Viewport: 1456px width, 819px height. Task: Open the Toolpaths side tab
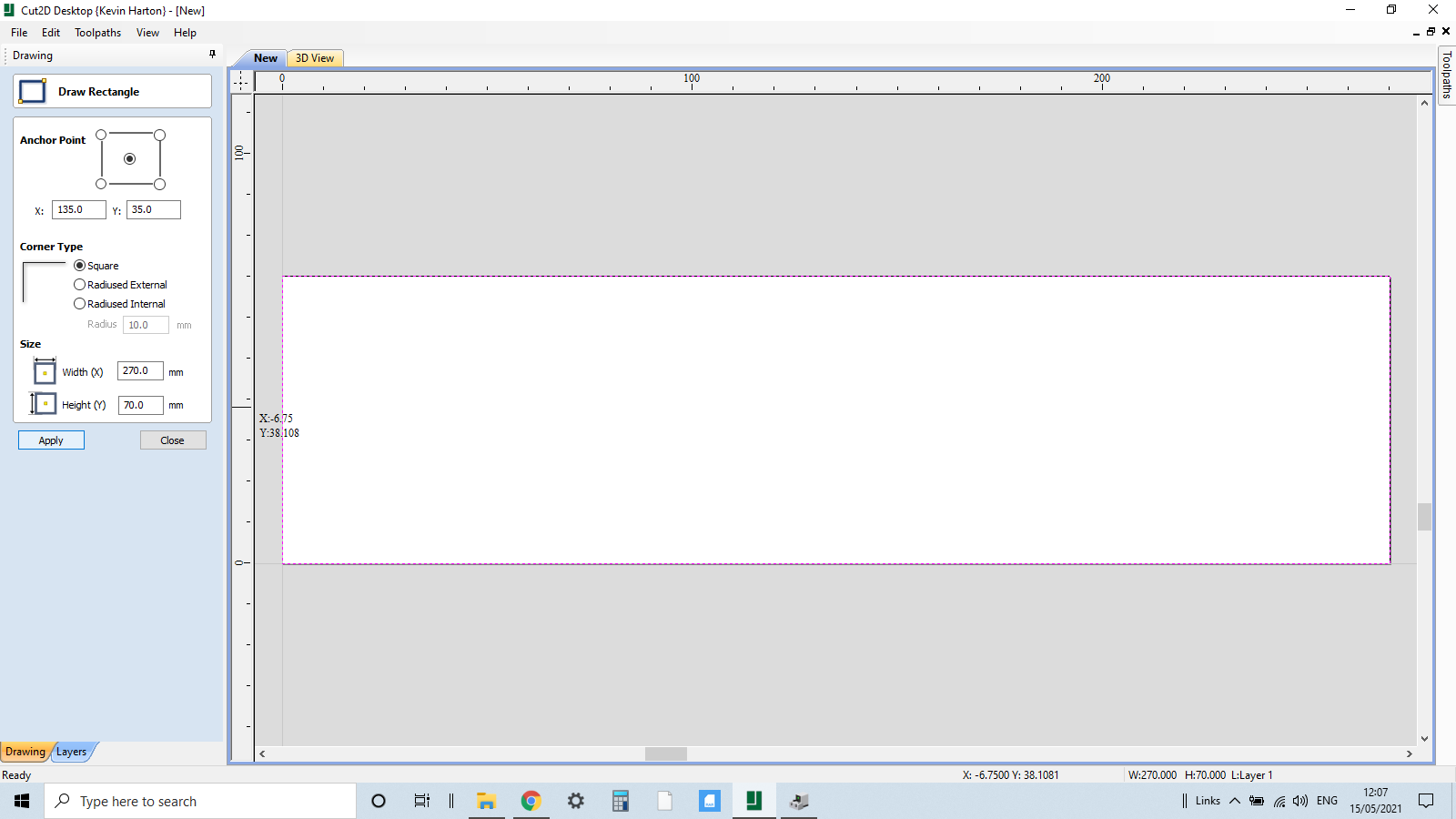(1446, 76)
